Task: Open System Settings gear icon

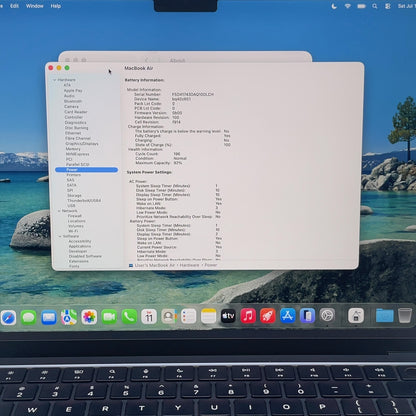Action: click(327, 315)
